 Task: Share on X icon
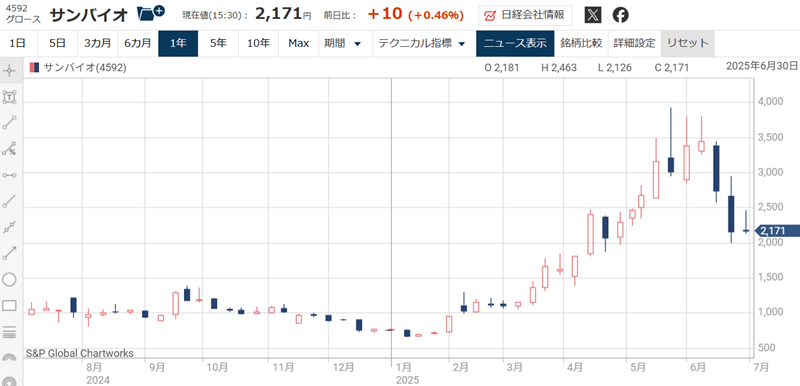tap(592, 15)
